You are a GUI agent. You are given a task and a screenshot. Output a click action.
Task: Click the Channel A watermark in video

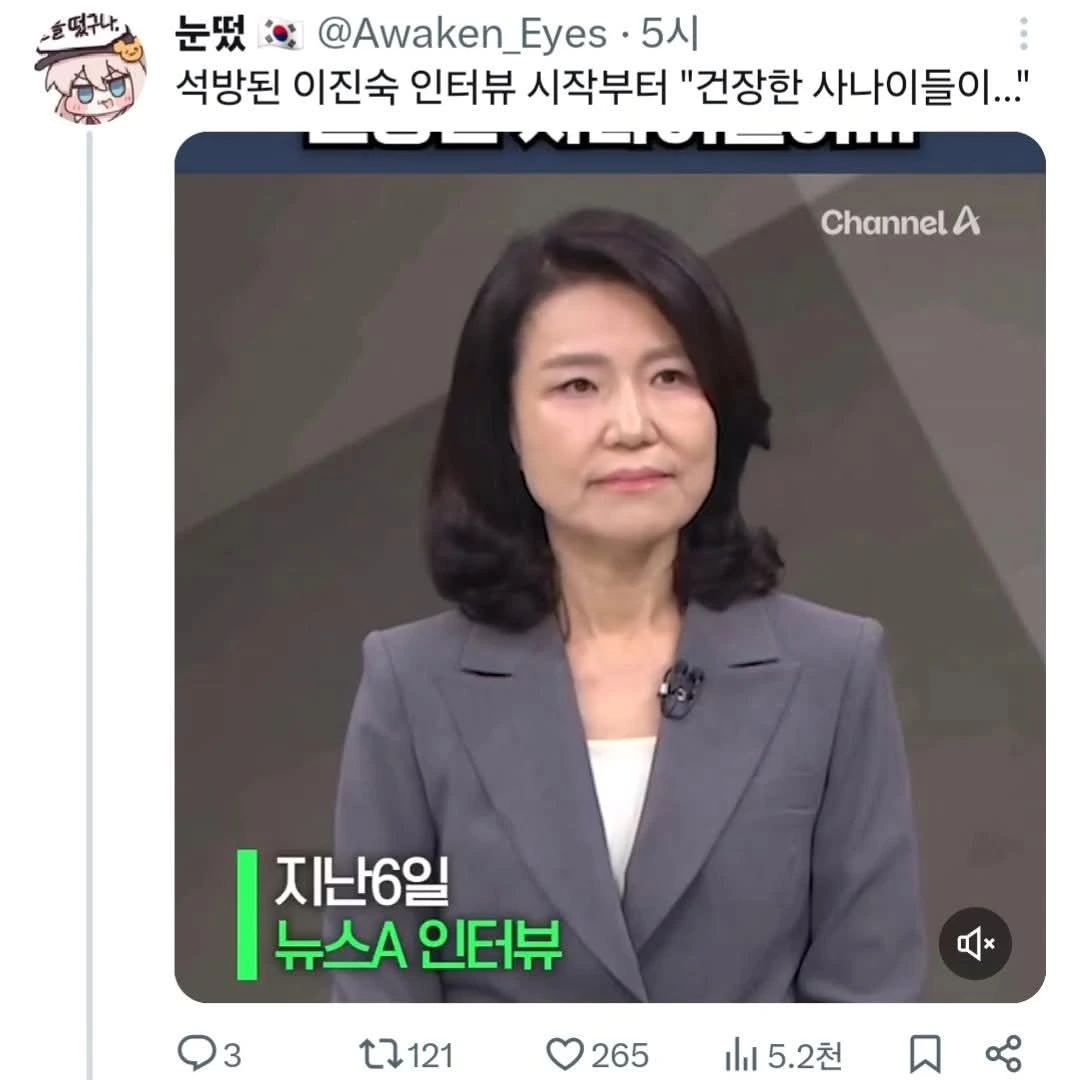point(900,222)
